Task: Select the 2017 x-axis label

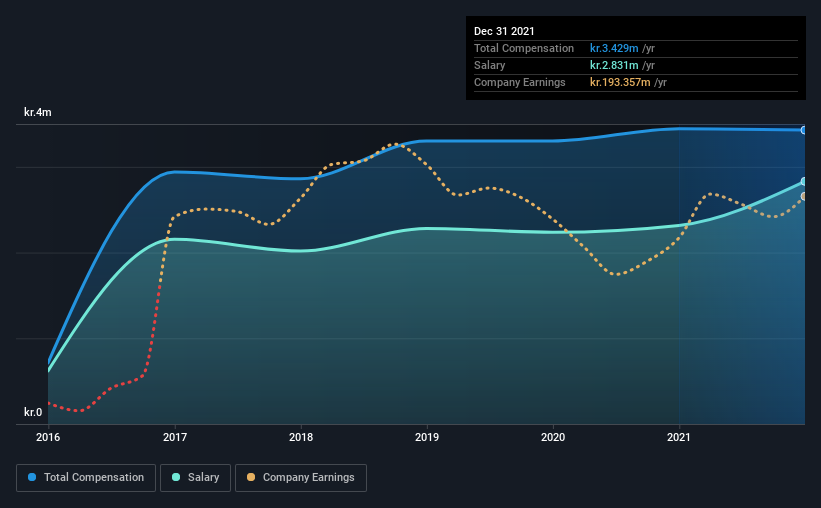Action: click(x=175, y=437)
